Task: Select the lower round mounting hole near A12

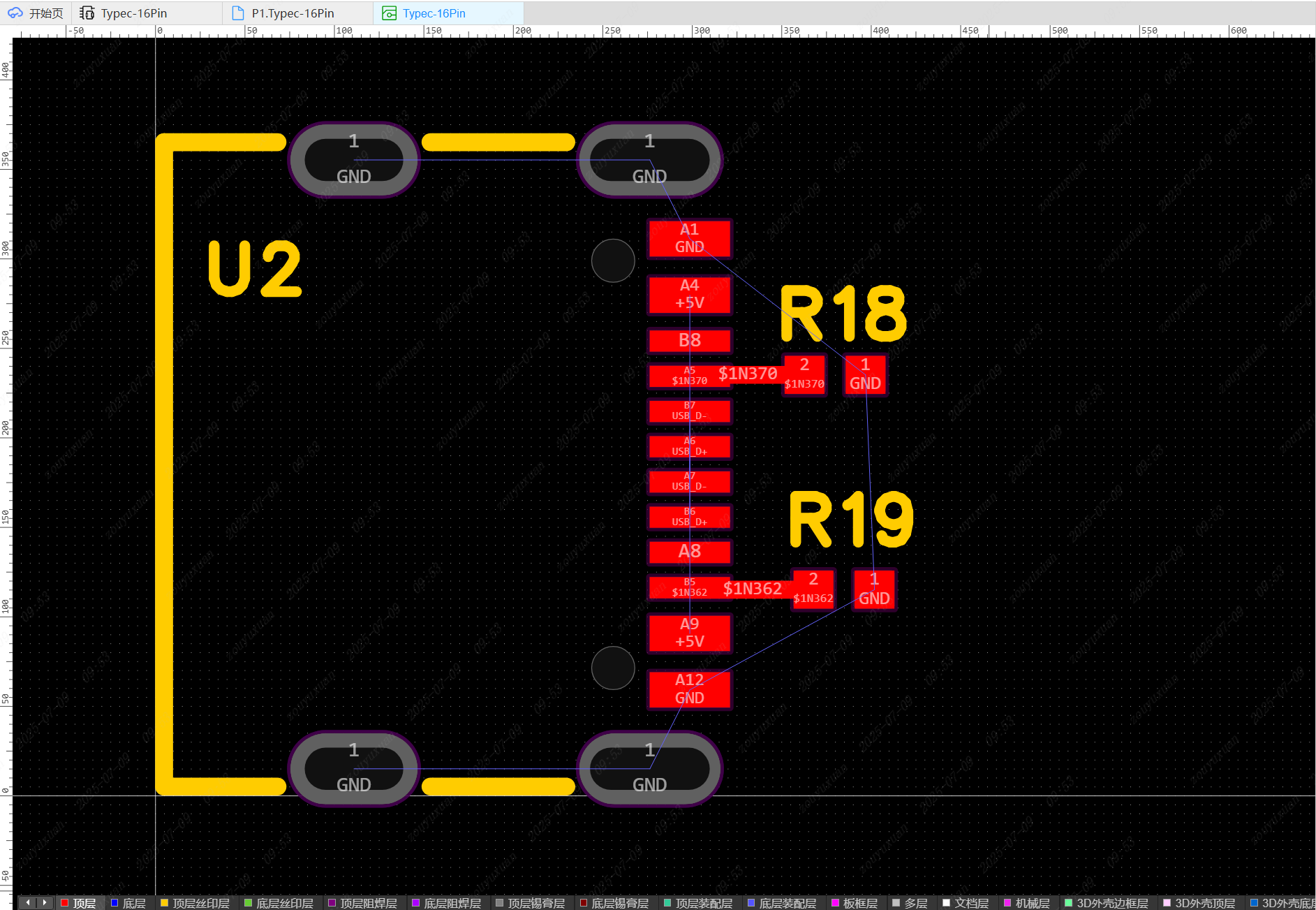Action: 613,668
